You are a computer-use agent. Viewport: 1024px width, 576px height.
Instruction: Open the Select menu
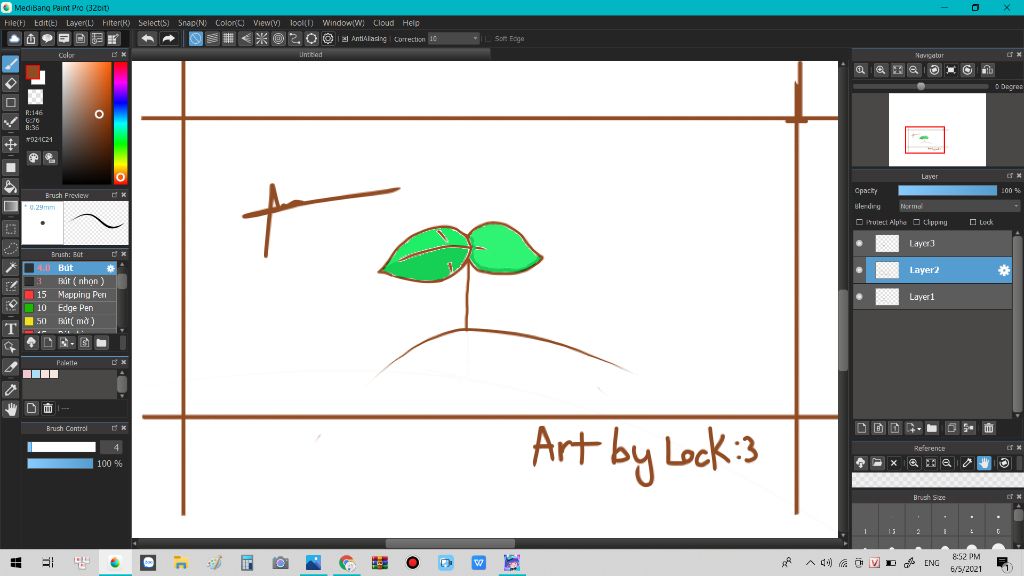click(153, 23)
